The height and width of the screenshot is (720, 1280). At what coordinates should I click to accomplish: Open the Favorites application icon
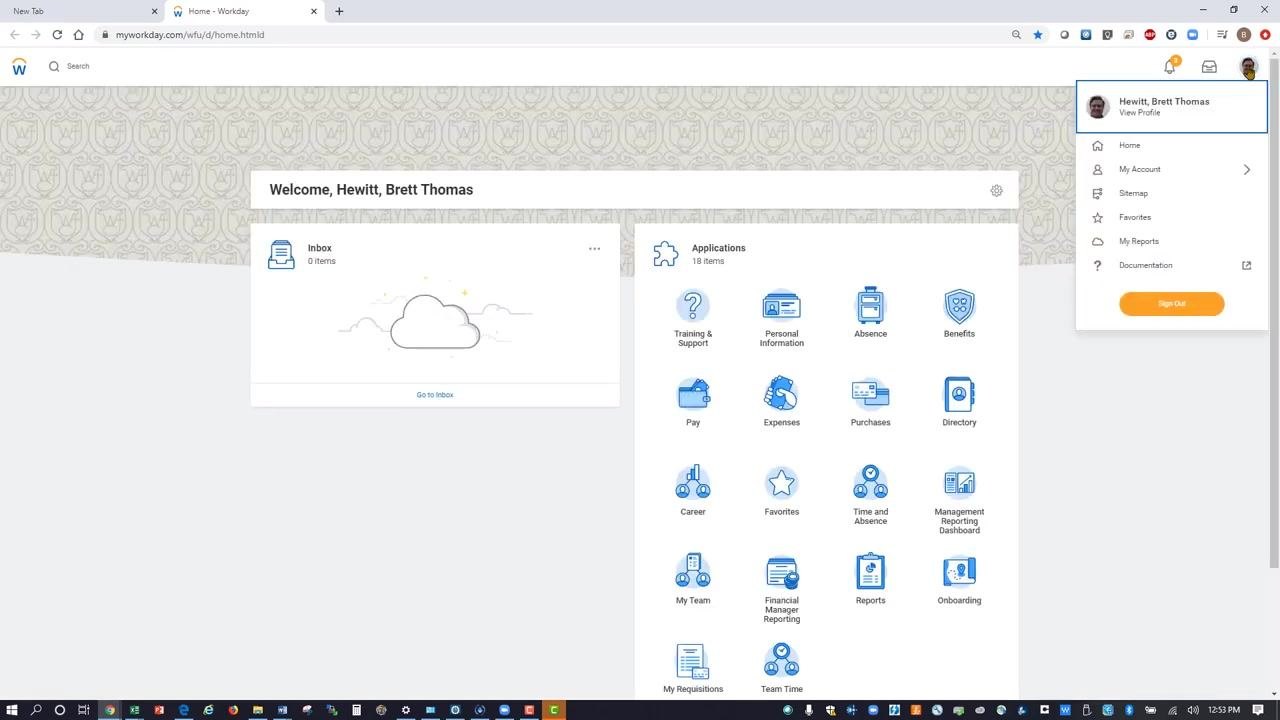pyautogui.click(x=781, y=483)
